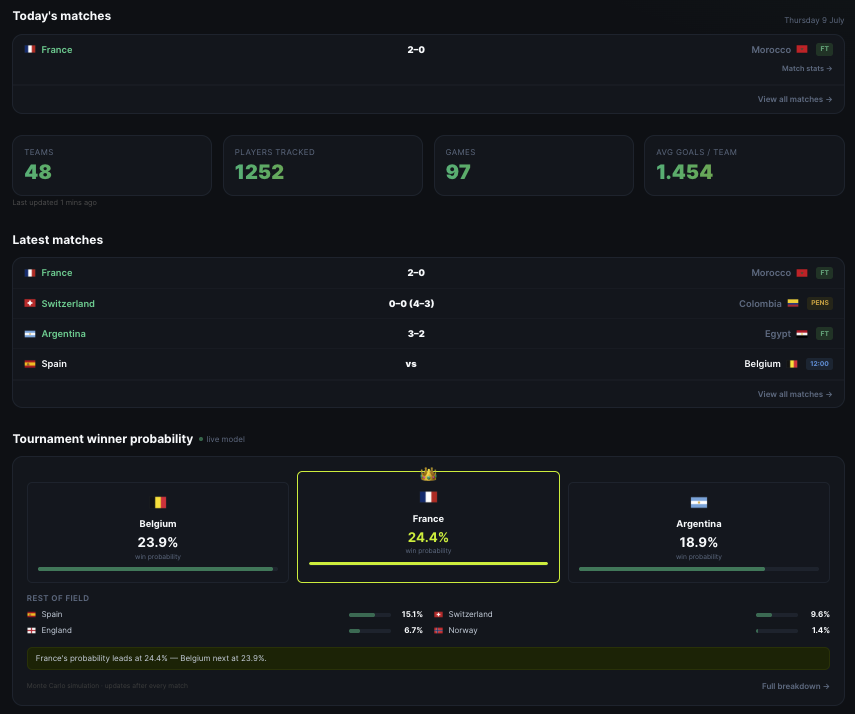This screenshot has height=714, width=855.
Task: Click Norway in Rest of Field
Action: click(463, 631)
